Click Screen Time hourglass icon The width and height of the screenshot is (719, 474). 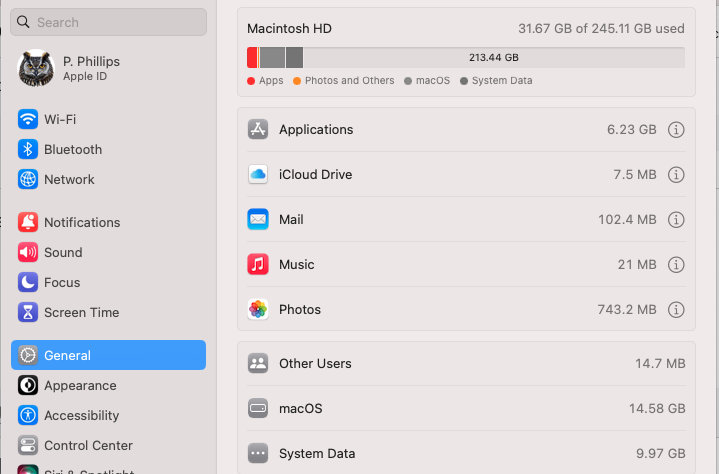tap(28, 313)
